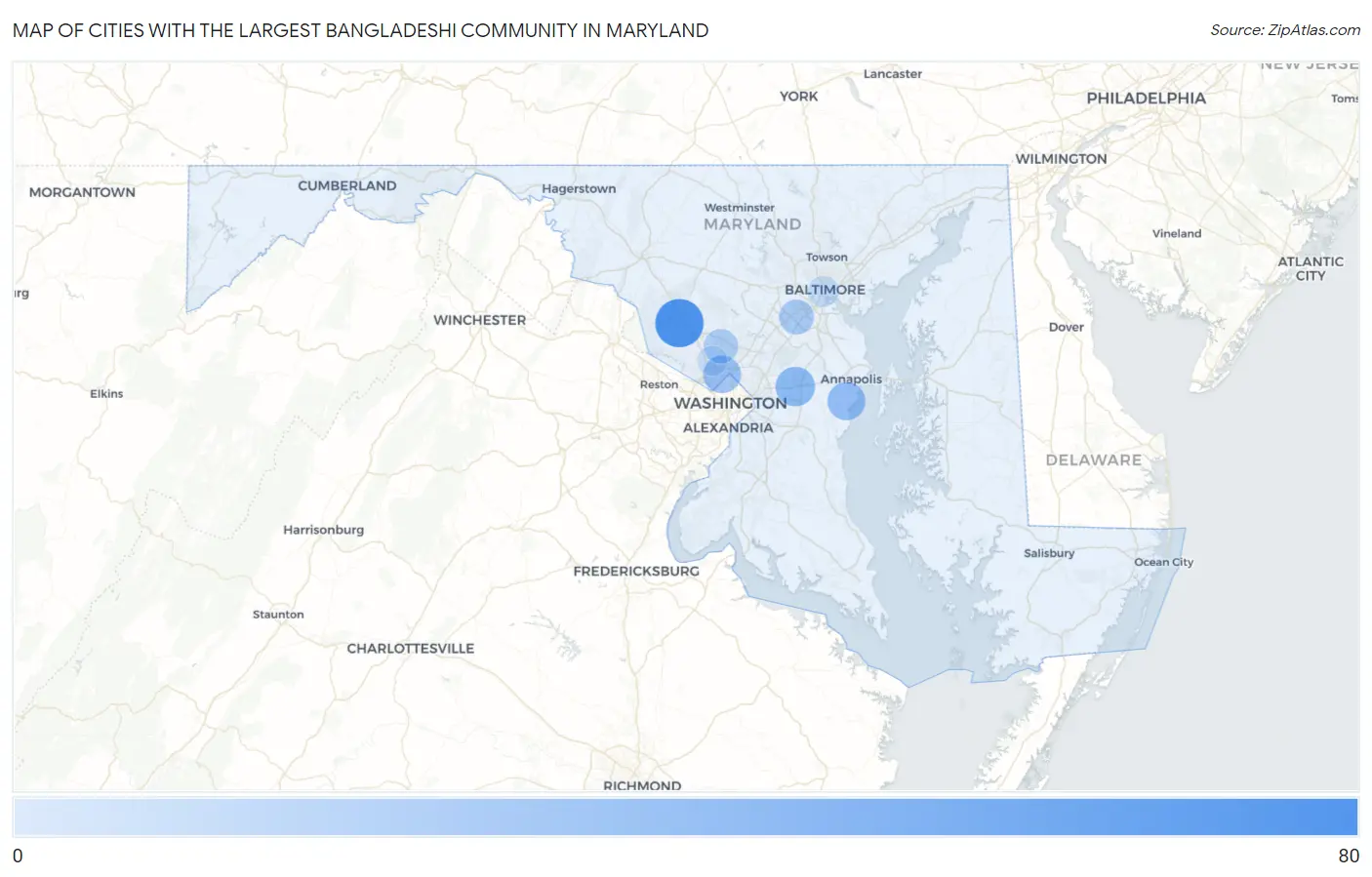1372x877 pixels.
Task: Click the Towson label
Action: (x=827, y=258)
